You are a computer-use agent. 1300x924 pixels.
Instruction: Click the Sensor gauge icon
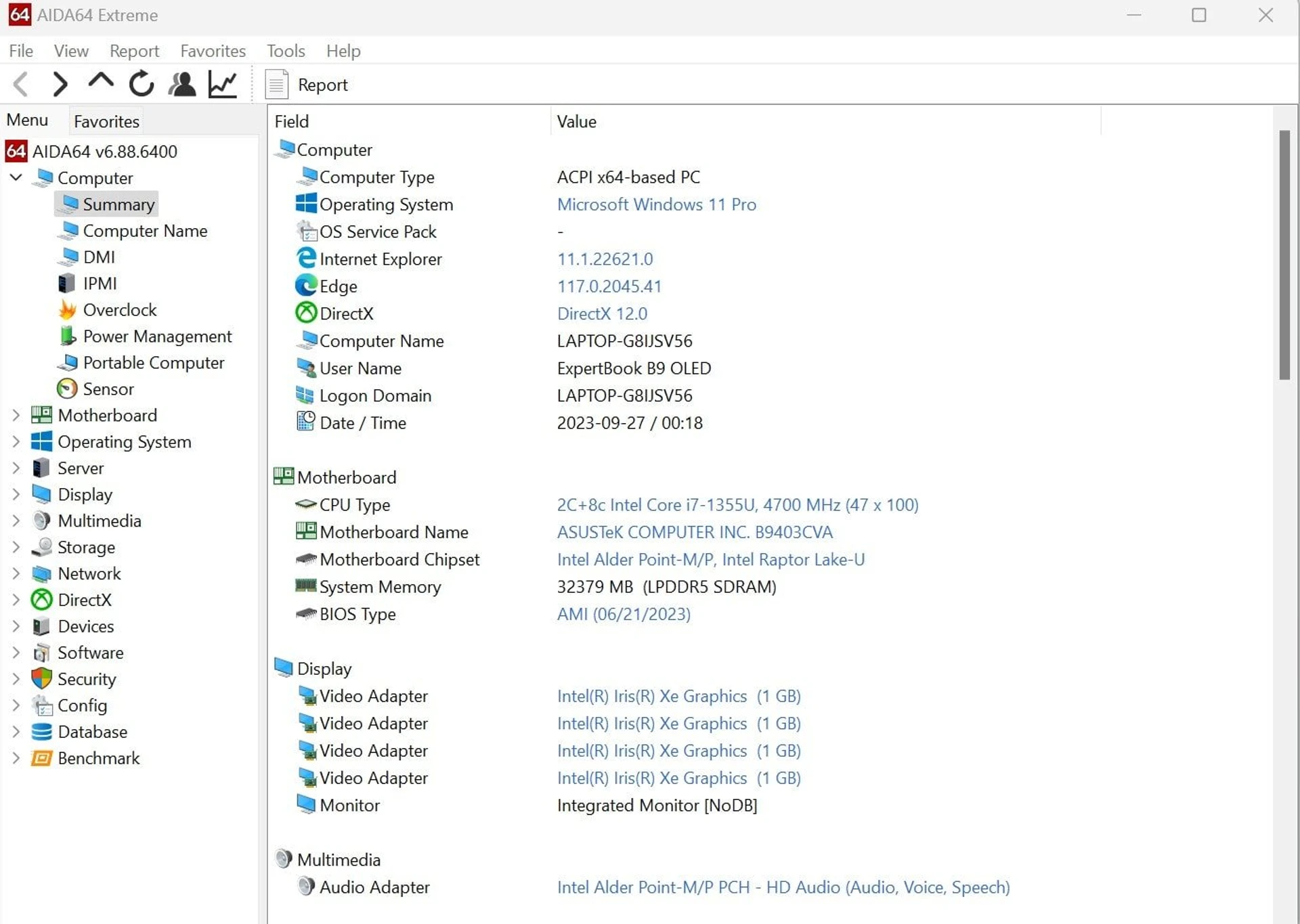[x=67, y=389]
